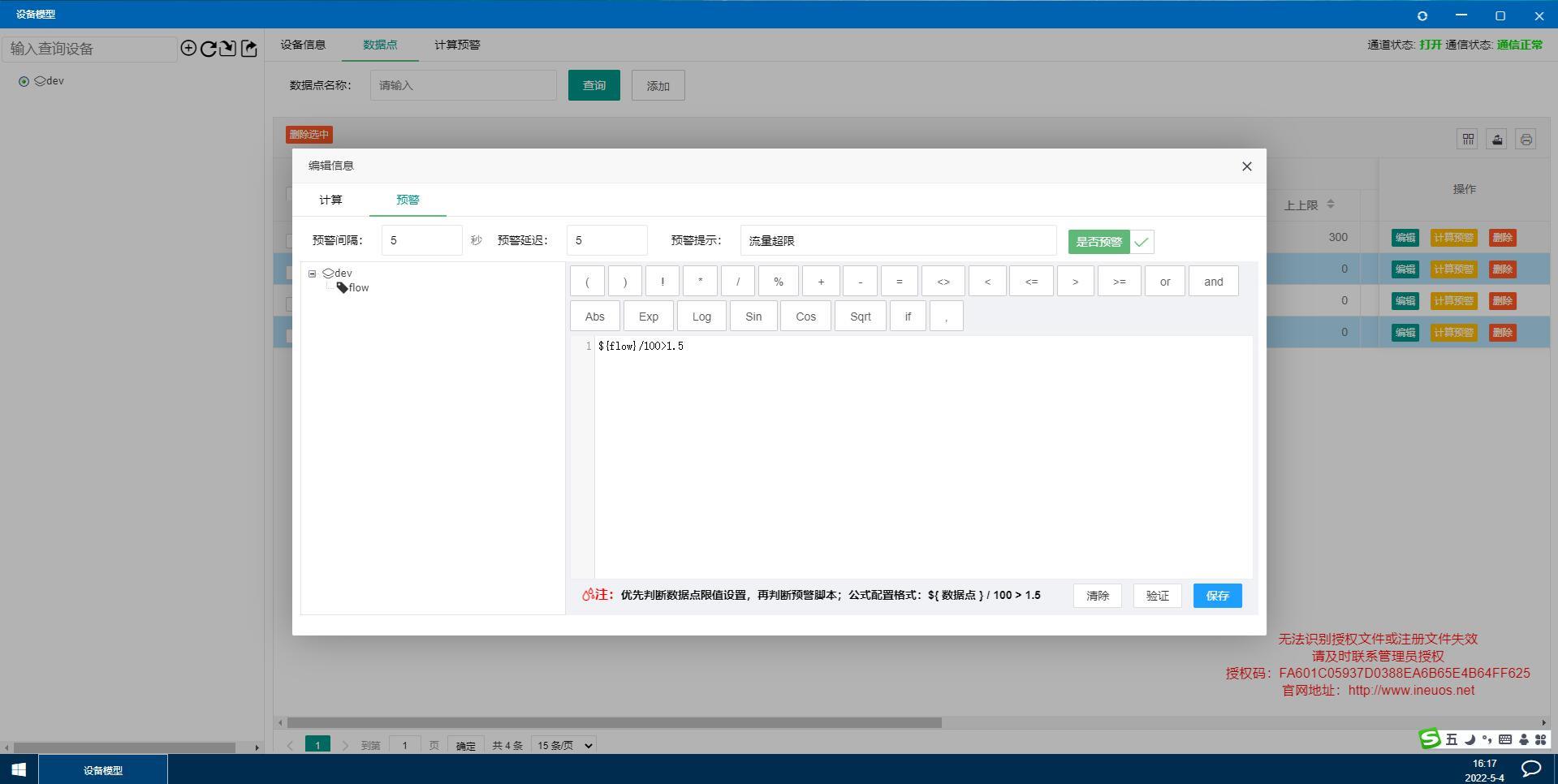This screenshot has height=784, width=1558.
Task: Open the soft keyboard icon
Action: (x=1504, y=739)
